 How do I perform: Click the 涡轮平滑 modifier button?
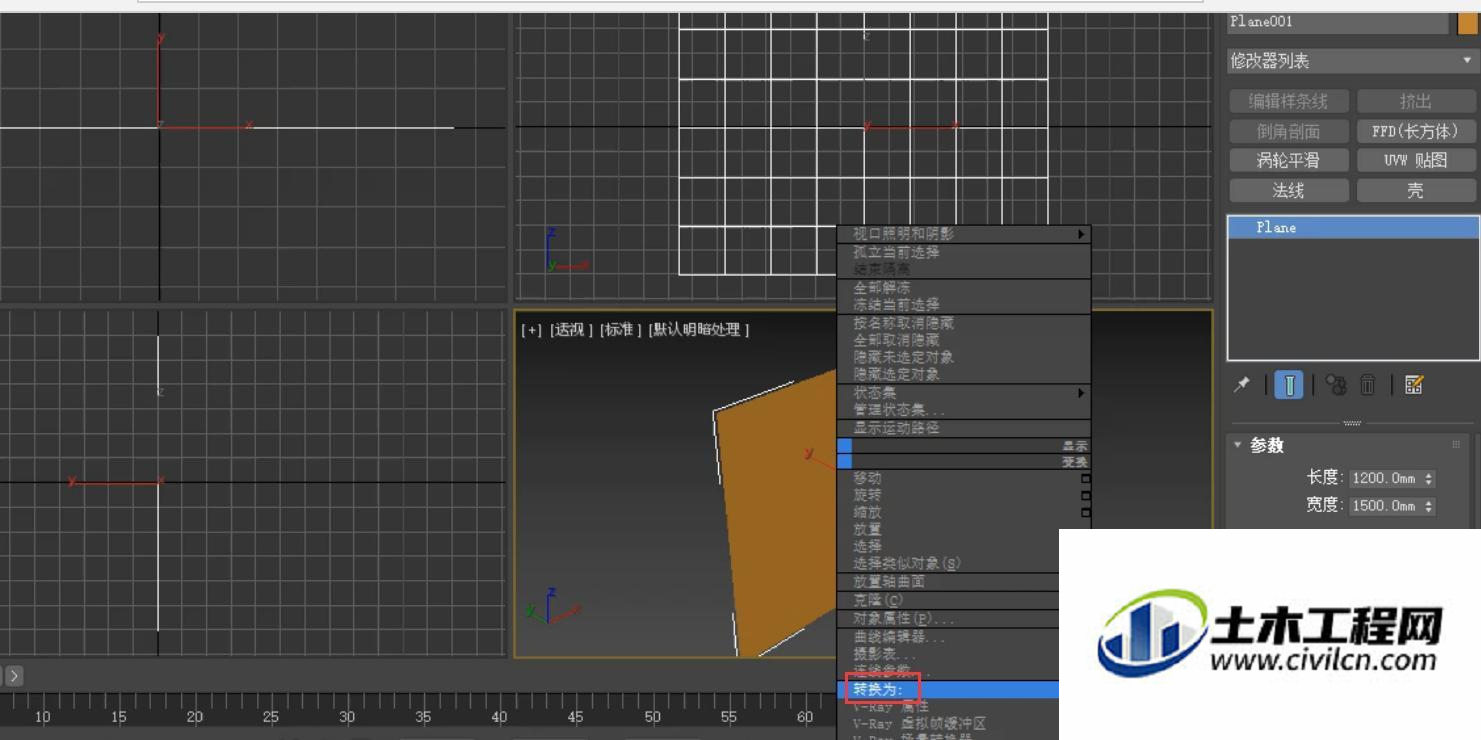click(1289, 161)
